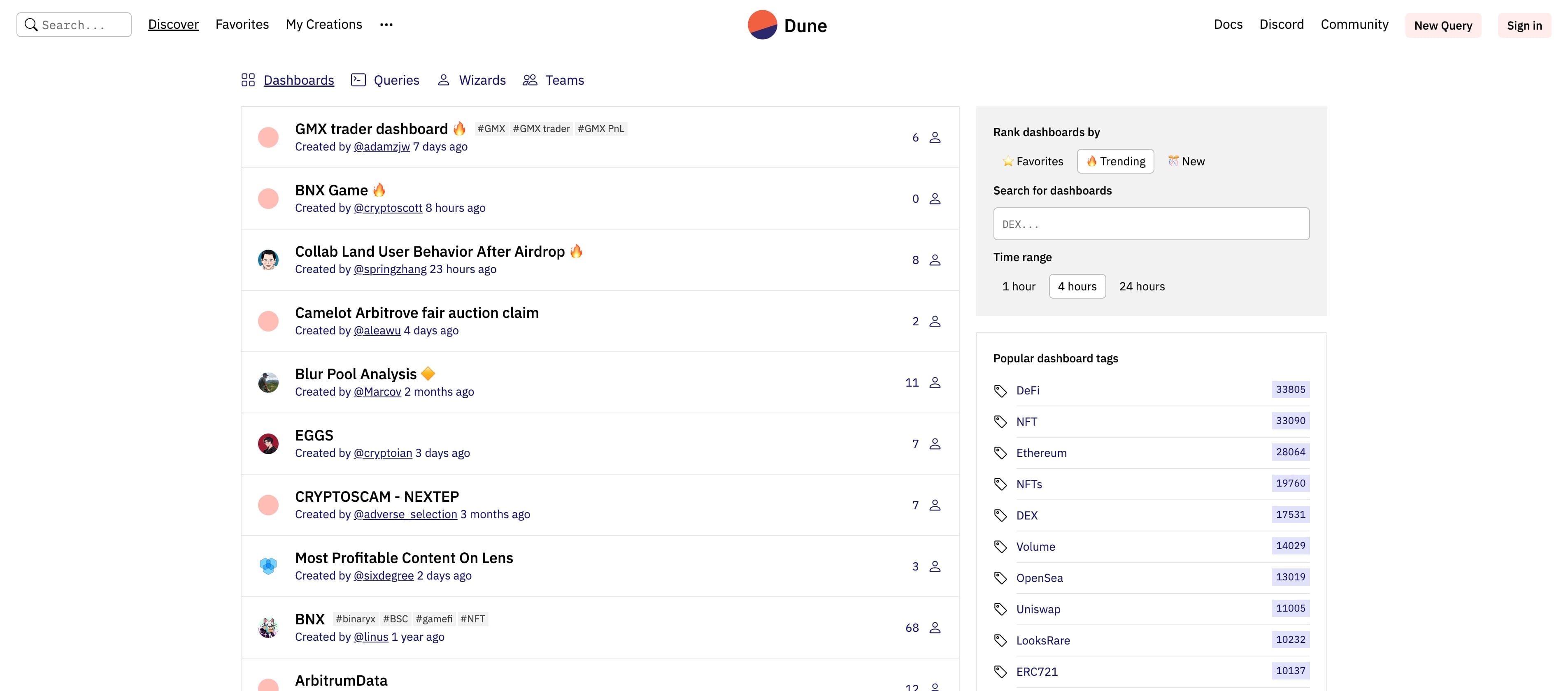Click favorites person icon for BNX Game

(935, 199)
